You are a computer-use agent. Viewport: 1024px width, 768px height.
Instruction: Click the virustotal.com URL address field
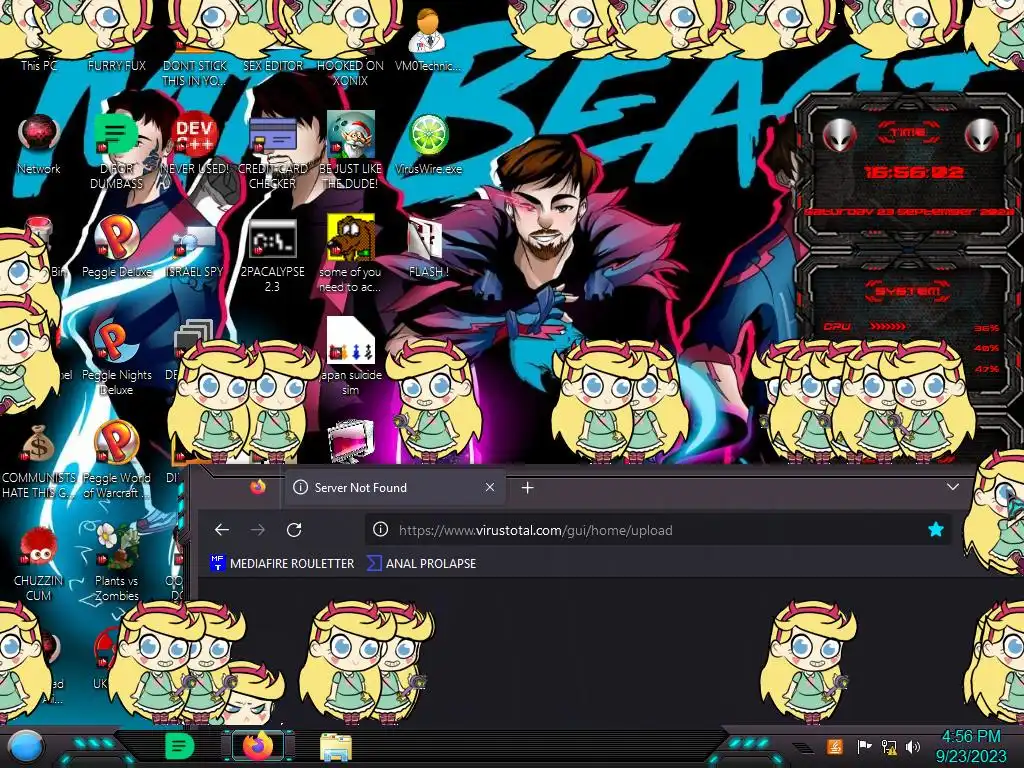click(657, 530)
